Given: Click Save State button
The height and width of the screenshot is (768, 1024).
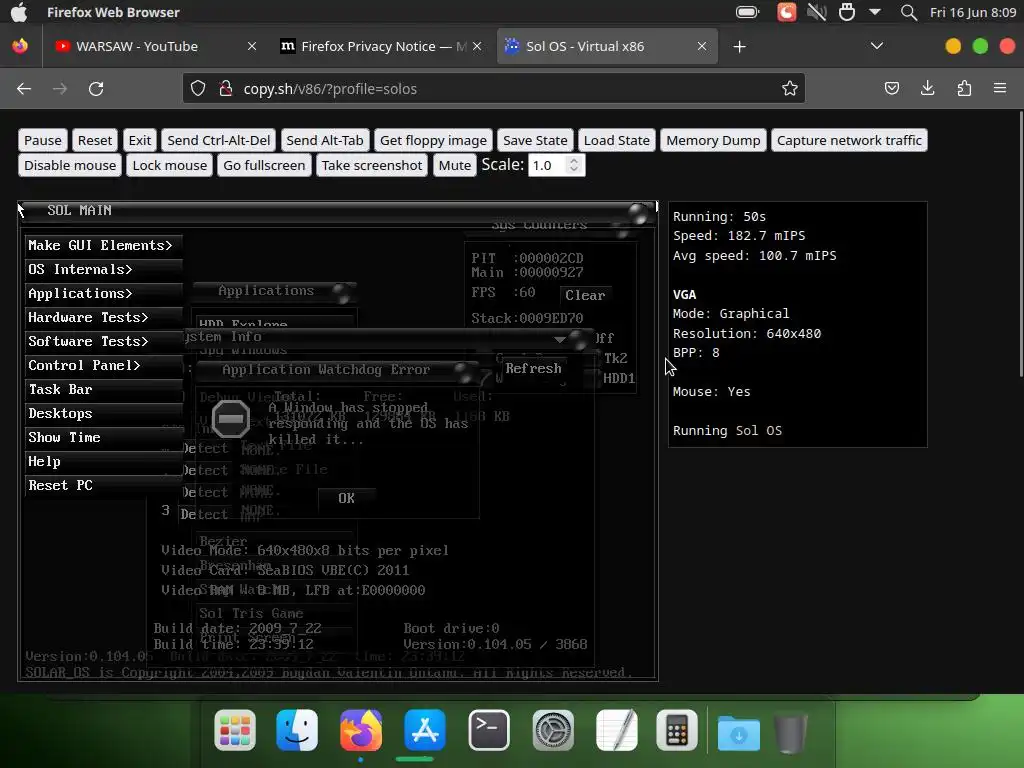Looking at the screenshot, I should click(x=535, y=140).
